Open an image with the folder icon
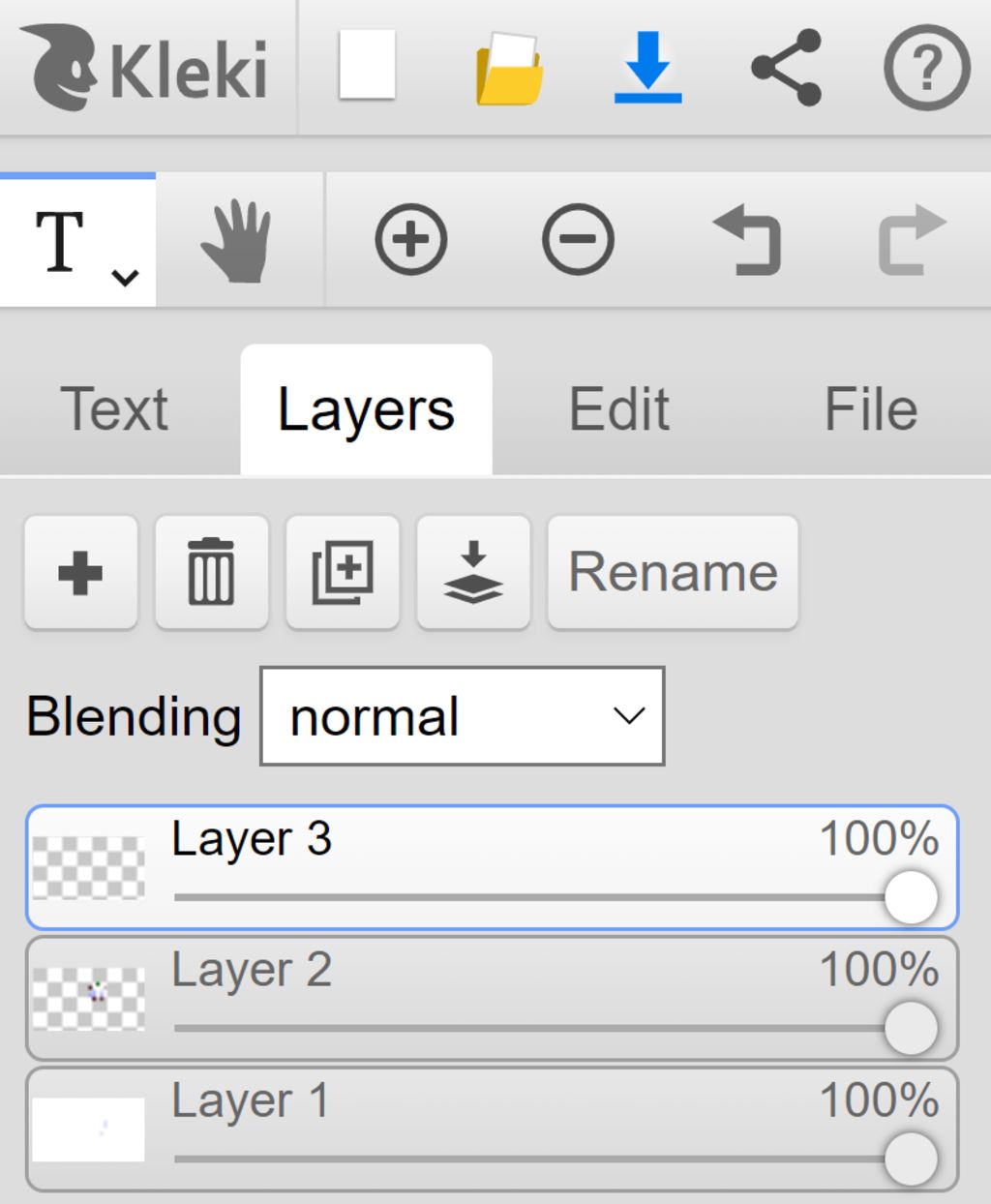This screenshot has height=1204, width=991. pos(509,68)
